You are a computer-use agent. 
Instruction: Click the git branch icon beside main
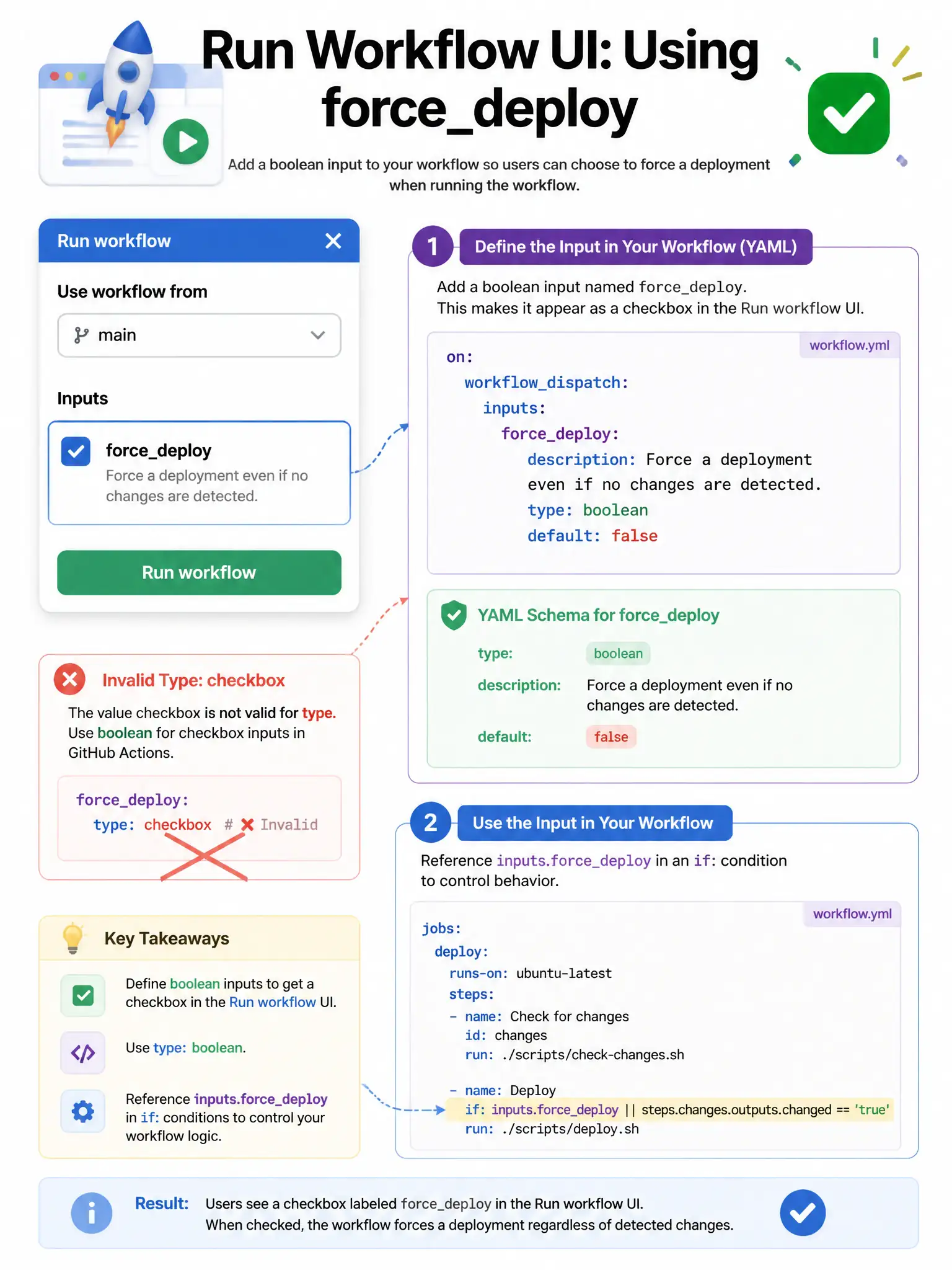[x=81, y=335]
